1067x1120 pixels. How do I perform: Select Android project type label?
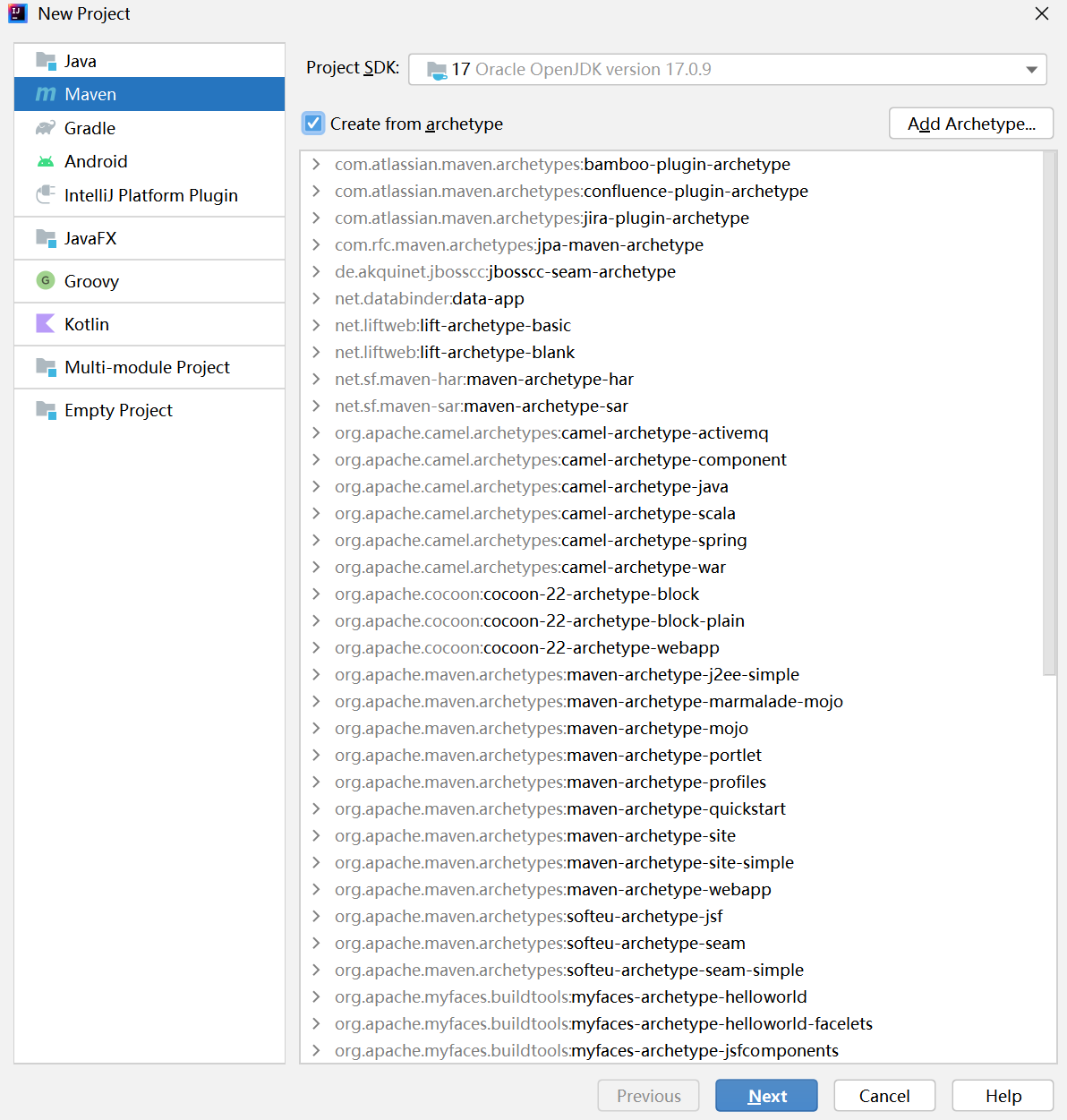96,161
